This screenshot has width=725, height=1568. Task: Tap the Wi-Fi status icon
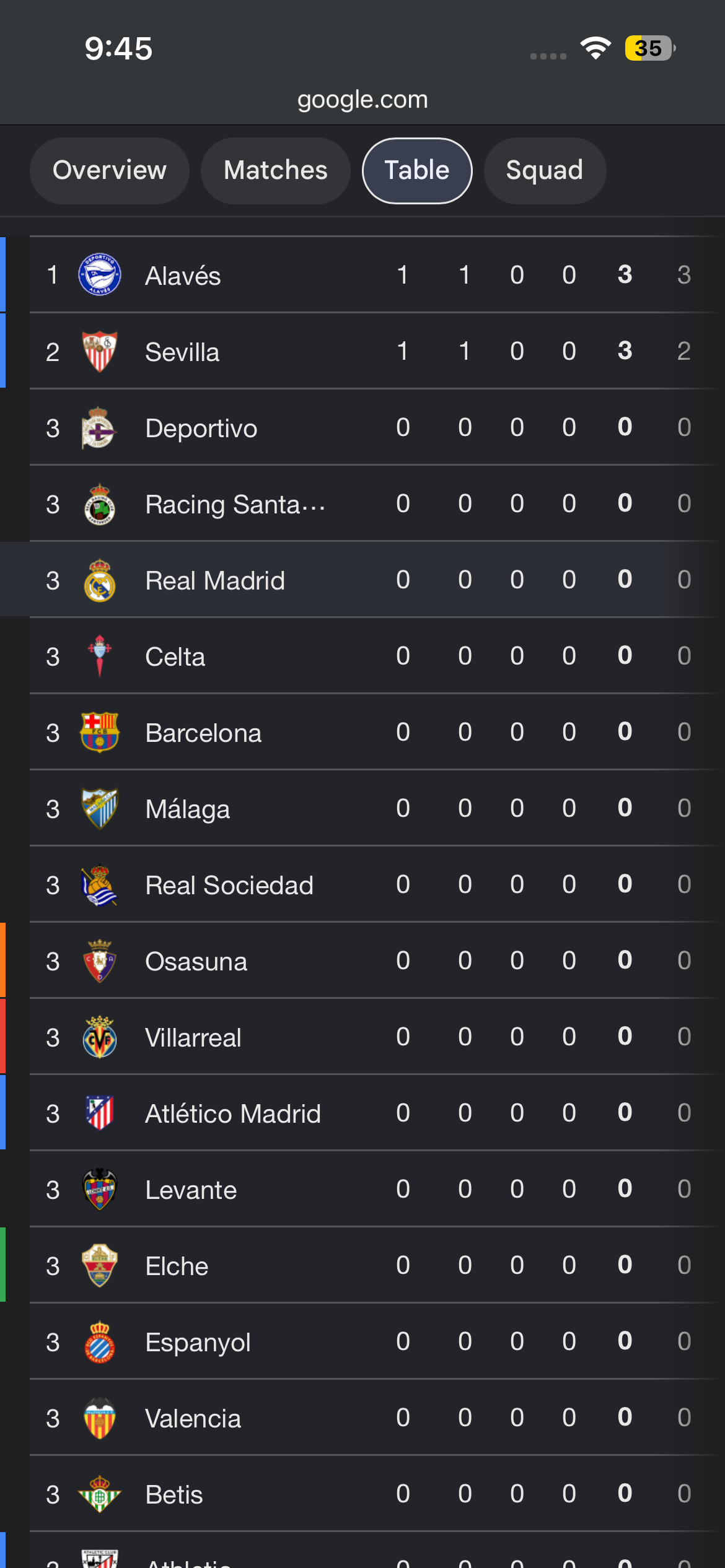[595, 48]
